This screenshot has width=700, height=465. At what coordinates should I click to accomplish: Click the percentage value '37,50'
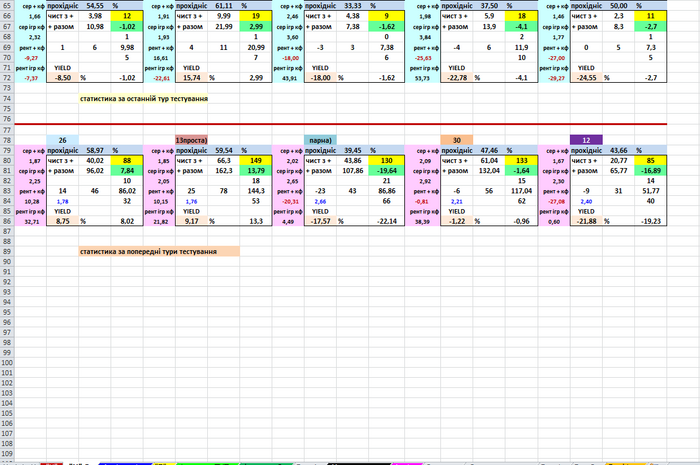489,6
